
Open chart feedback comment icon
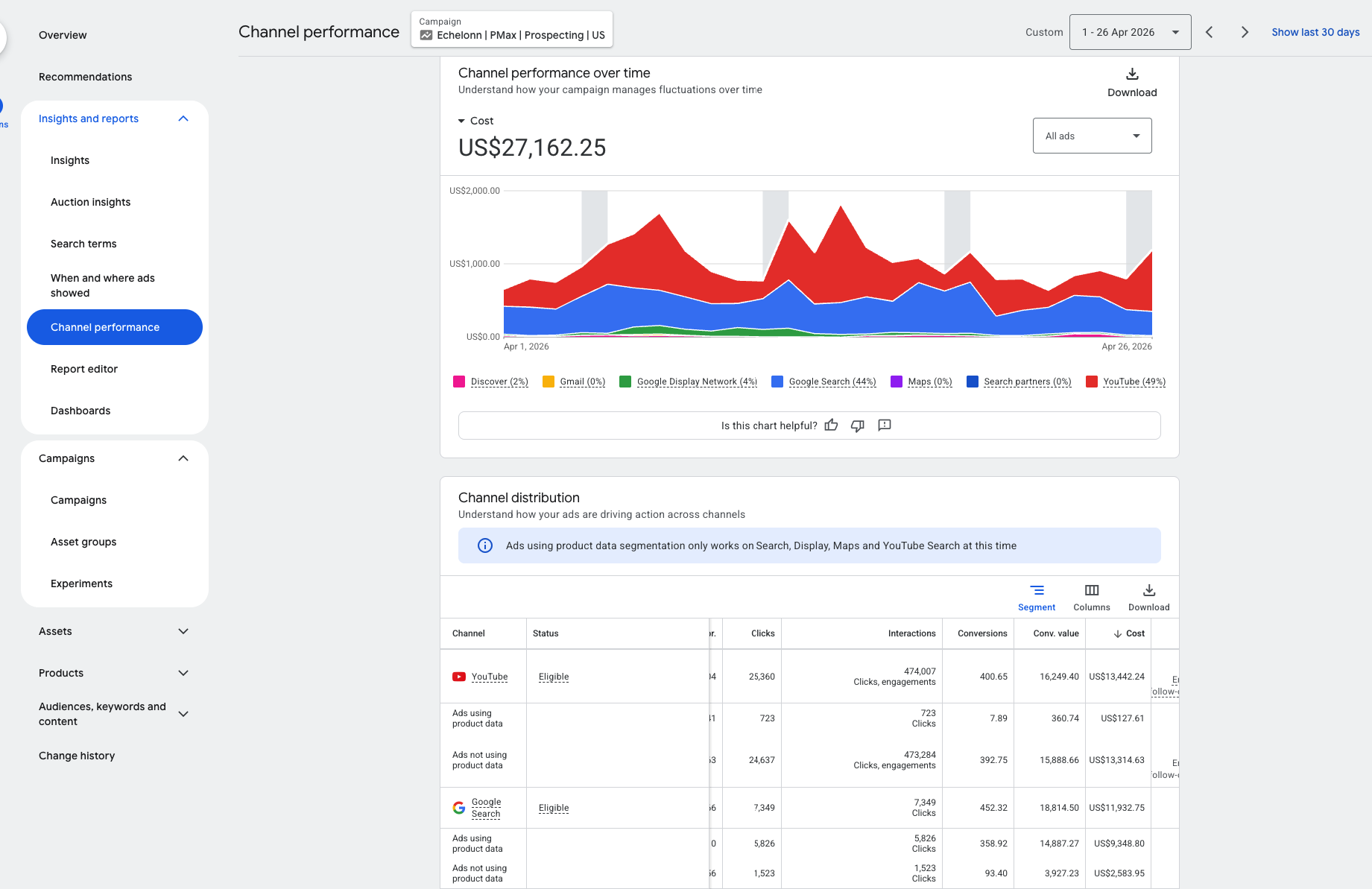point(885,425)
